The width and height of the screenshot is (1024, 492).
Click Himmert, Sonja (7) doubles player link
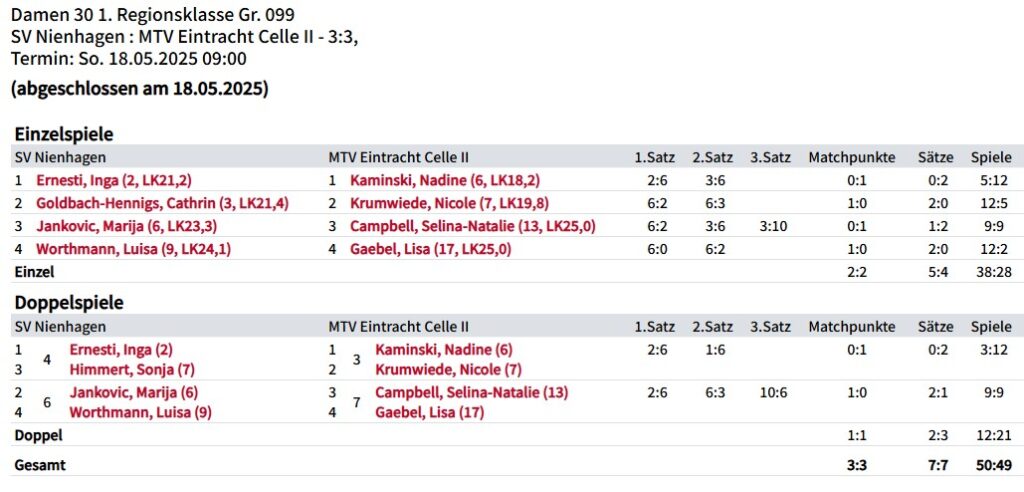(132, 370)
